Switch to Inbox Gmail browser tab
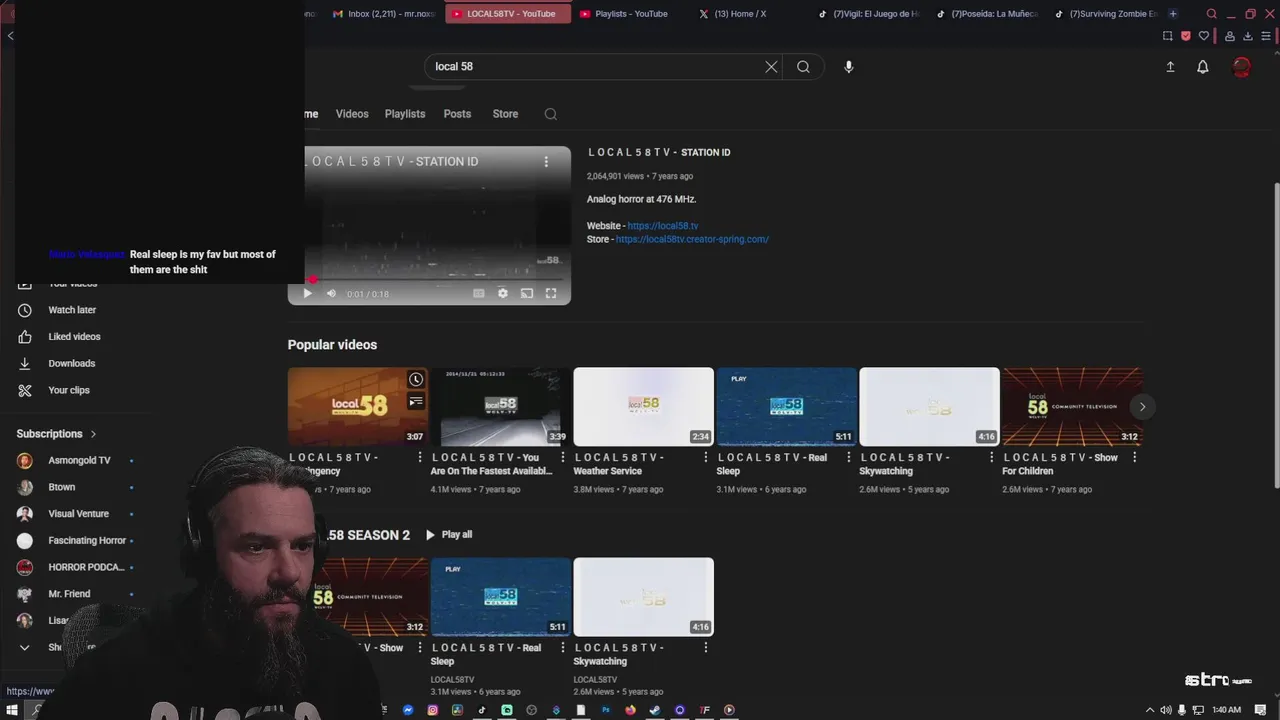 383,14
